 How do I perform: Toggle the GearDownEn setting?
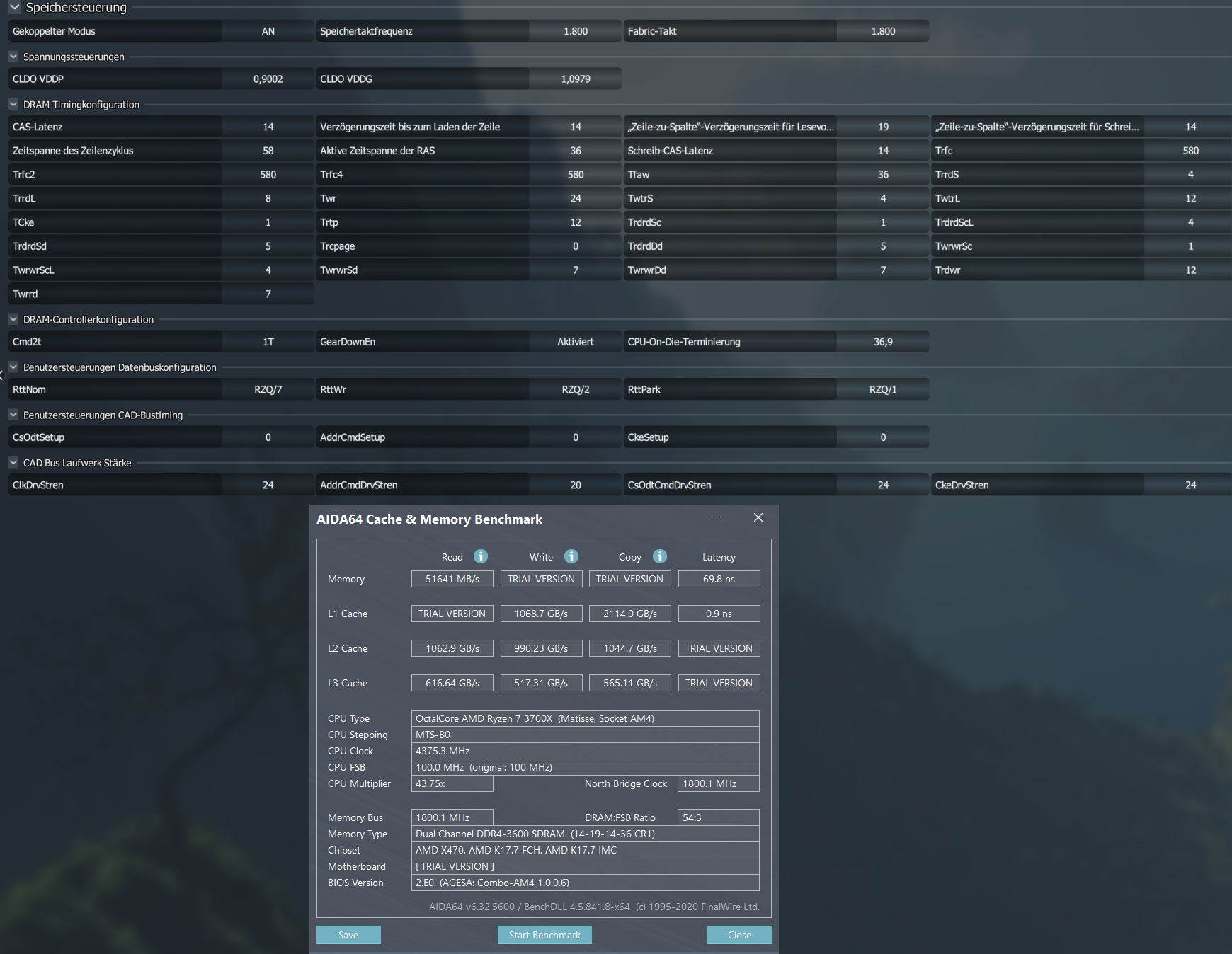point(575,341)
